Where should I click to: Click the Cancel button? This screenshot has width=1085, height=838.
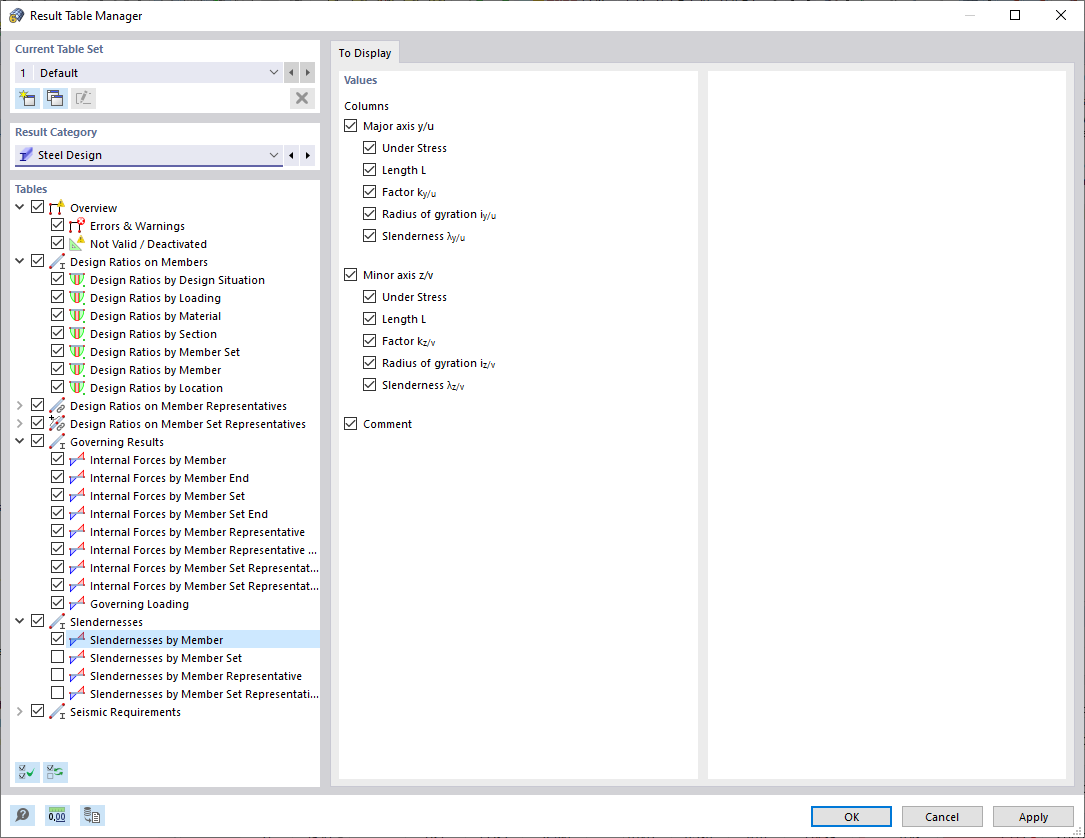click(942, 817)
